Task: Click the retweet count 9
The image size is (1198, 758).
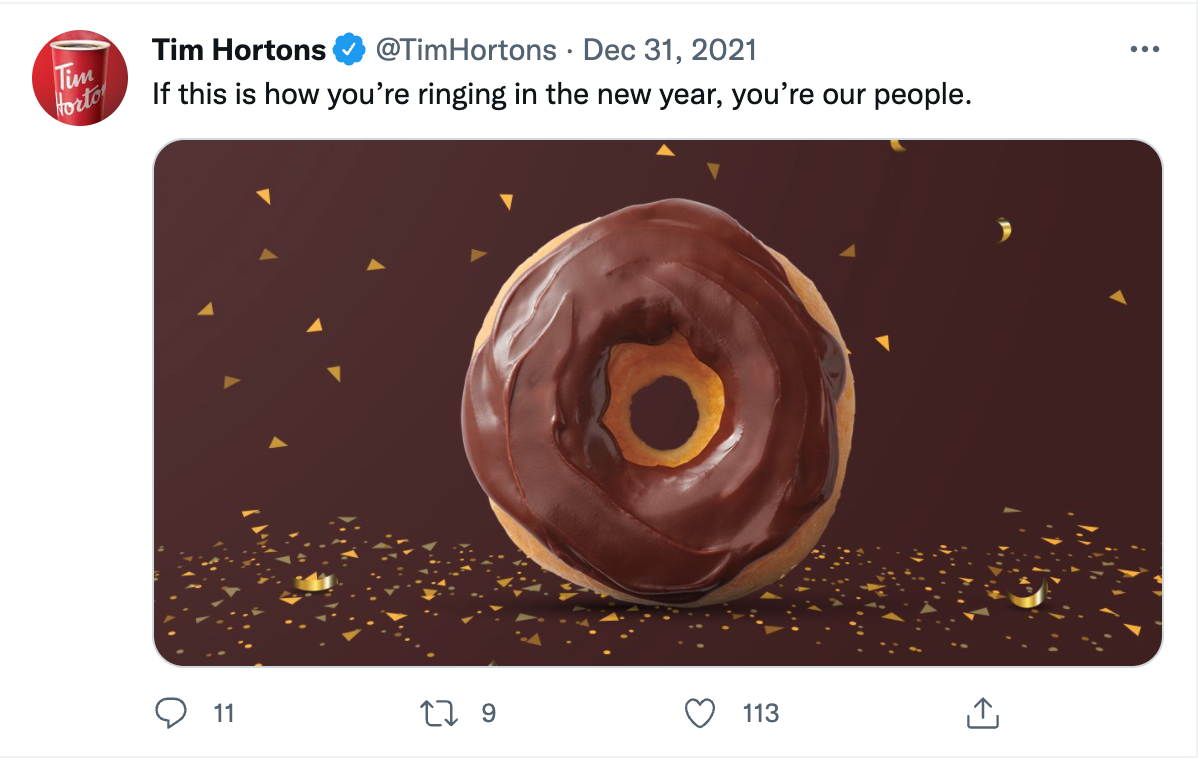Action: [488, 713]
